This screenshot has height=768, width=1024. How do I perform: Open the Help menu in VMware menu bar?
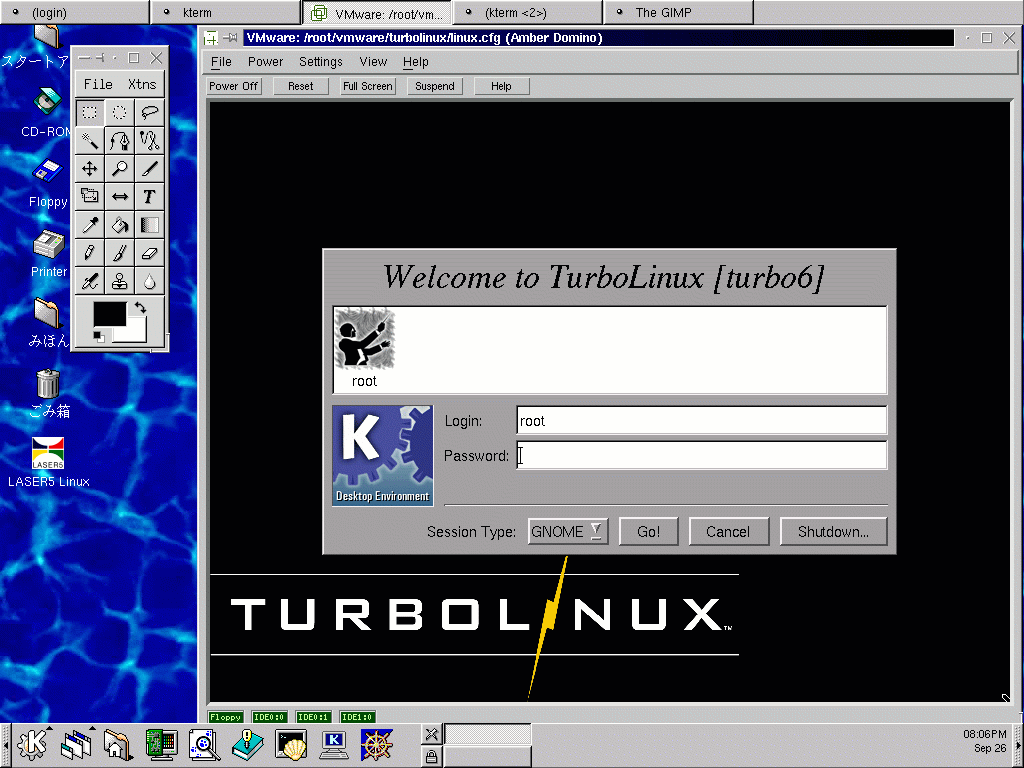pyautogui.click(x=415, y=62)
